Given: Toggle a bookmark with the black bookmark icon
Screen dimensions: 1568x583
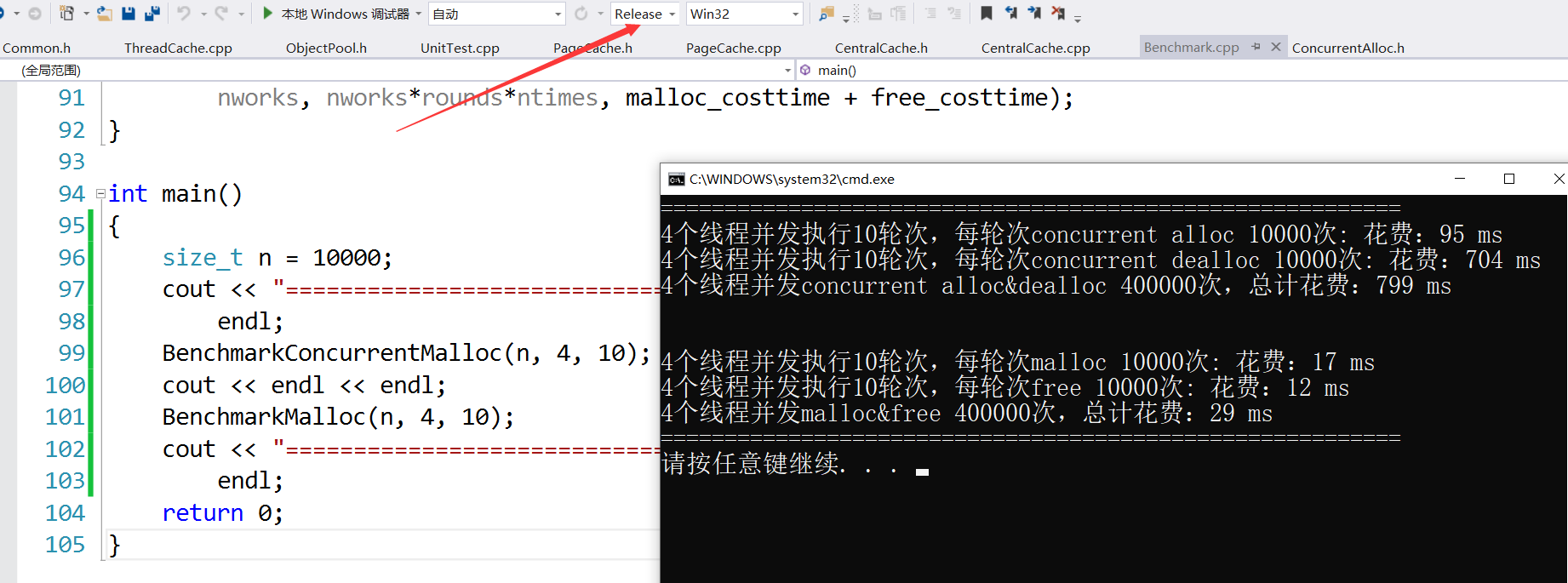Looking at the screenshot, I should point(987,13).
